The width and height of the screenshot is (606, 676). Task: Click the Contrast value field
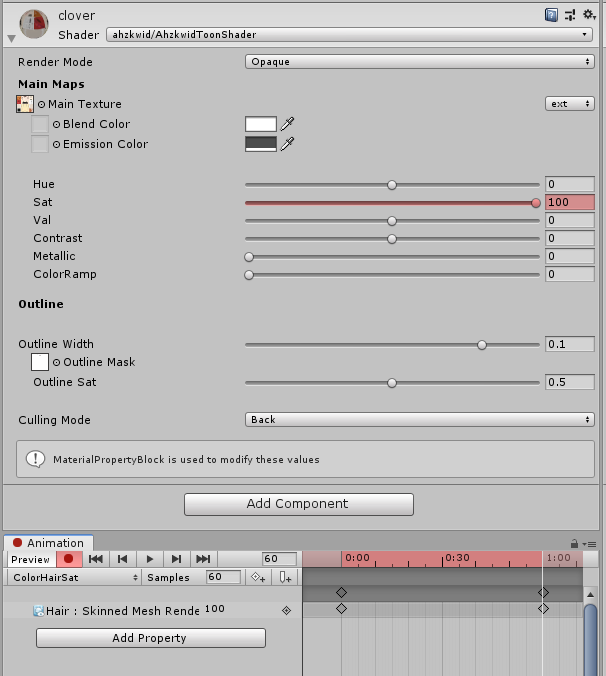pos(570,238)
